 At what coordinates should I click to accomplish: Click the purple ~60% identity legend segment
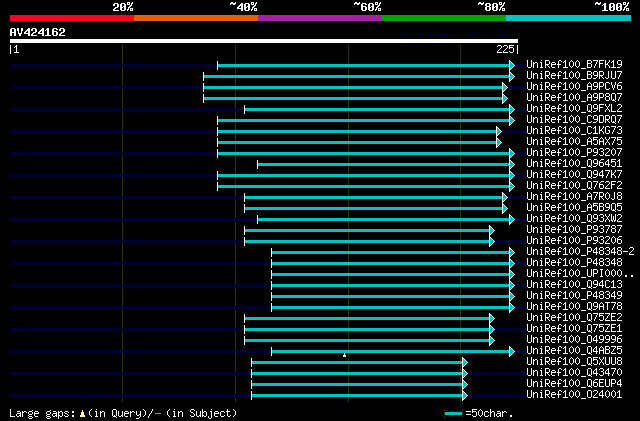320,18
